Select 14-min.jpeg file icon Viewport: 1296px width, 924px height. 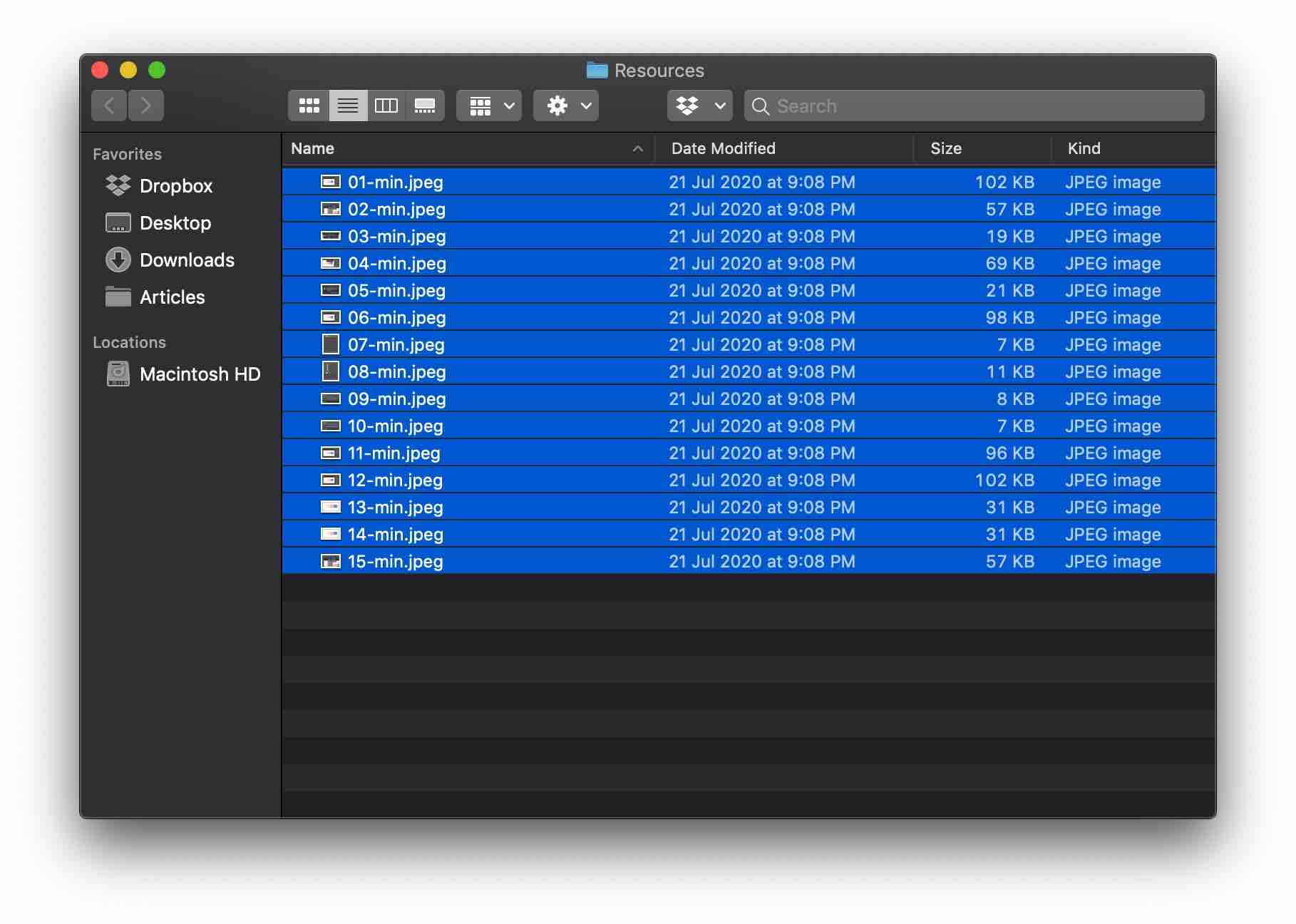coord(331,534)
